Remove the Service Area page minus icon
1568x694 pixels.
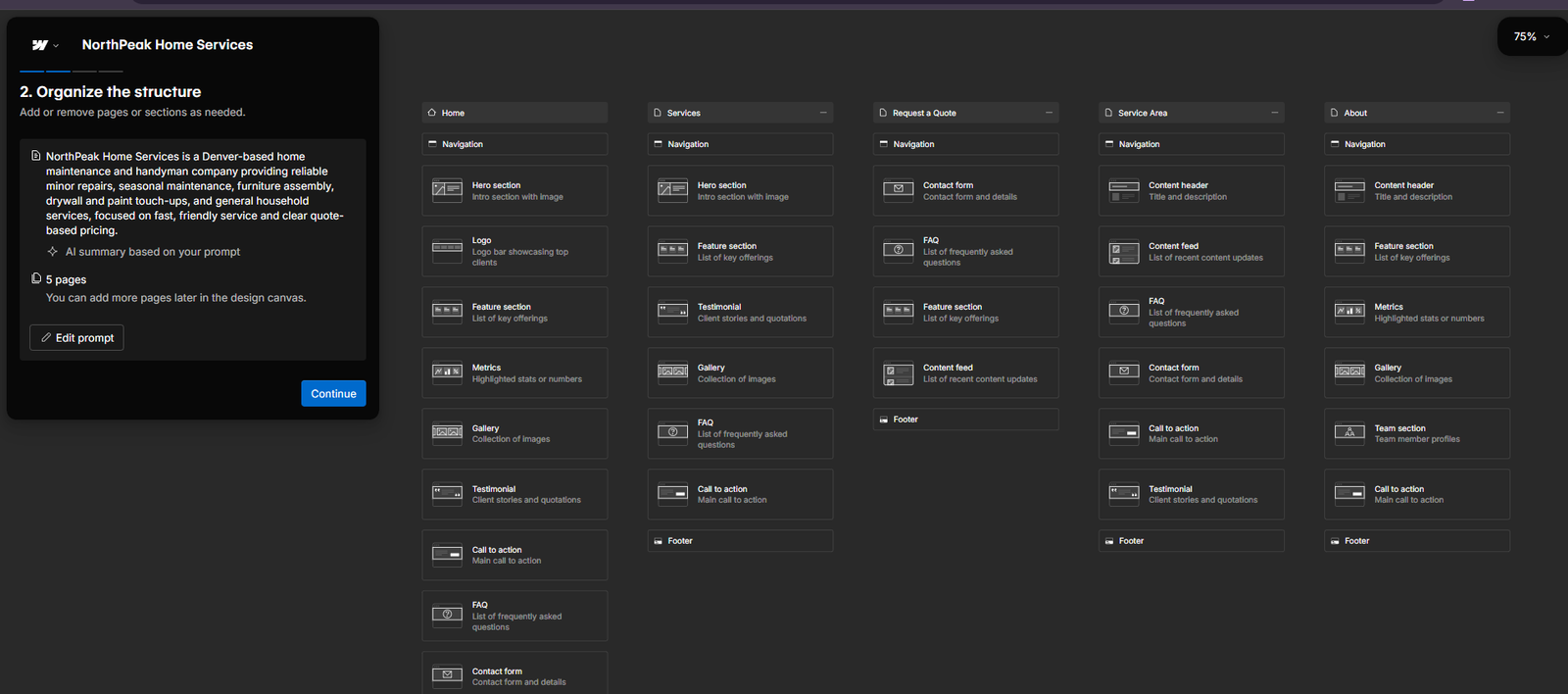[1274, 113]
